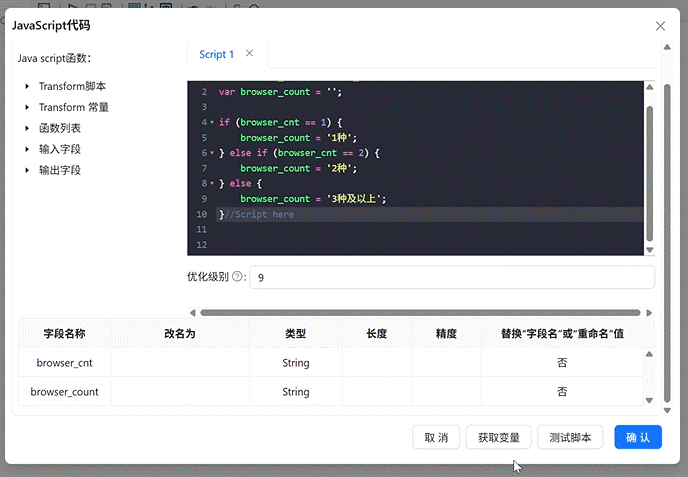The image size is (688, 477).
Task: Click the field table scroll up arrow
Action: point(649,354)
